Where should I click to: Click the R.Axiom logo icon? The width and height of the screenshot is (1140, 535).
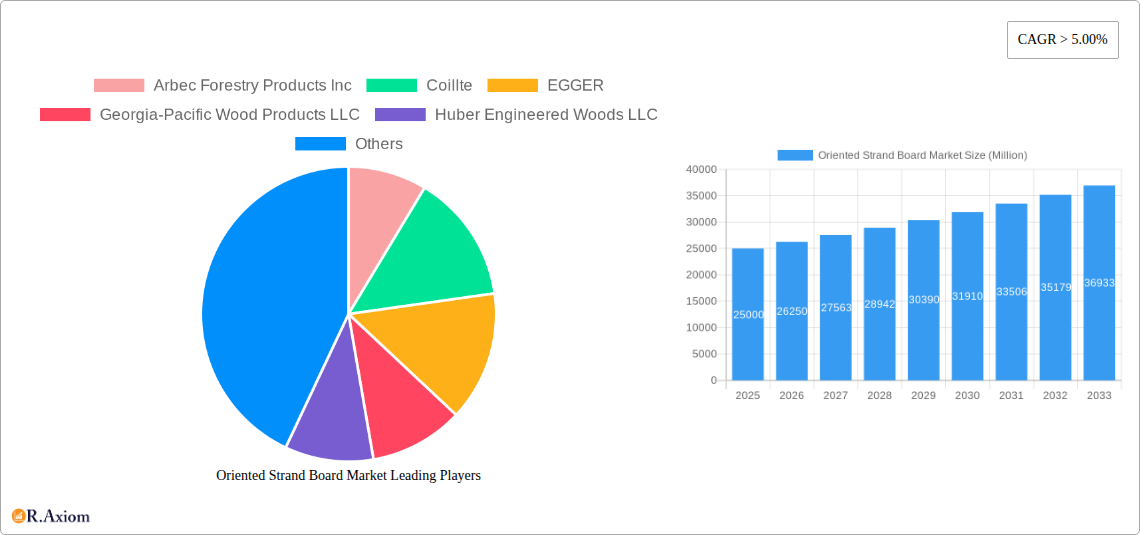[x=18, y=516]
